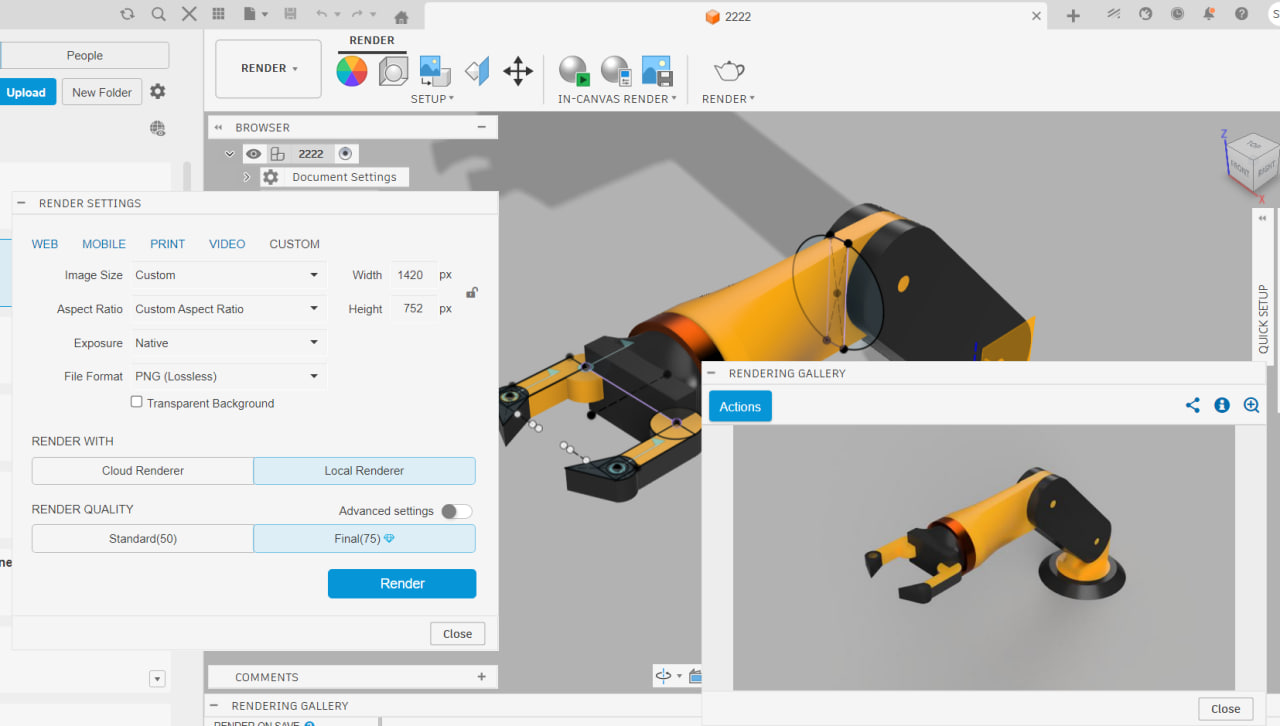This screenshot has width=1280, height=726.
Task: Open the Job Status clock icon
Action: point(1177,14)
